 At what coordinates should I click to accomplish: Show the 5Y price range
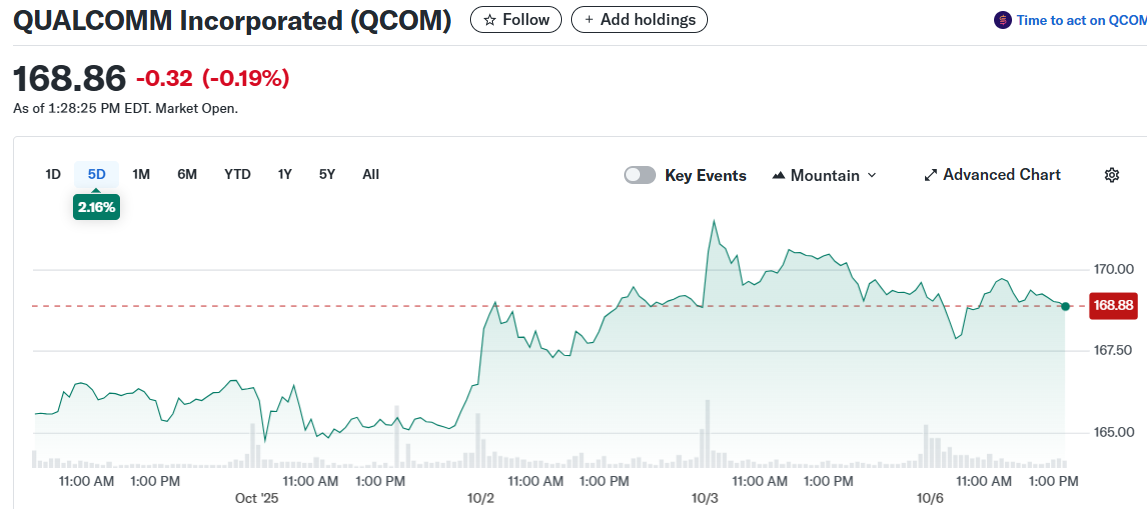point(327,174)
